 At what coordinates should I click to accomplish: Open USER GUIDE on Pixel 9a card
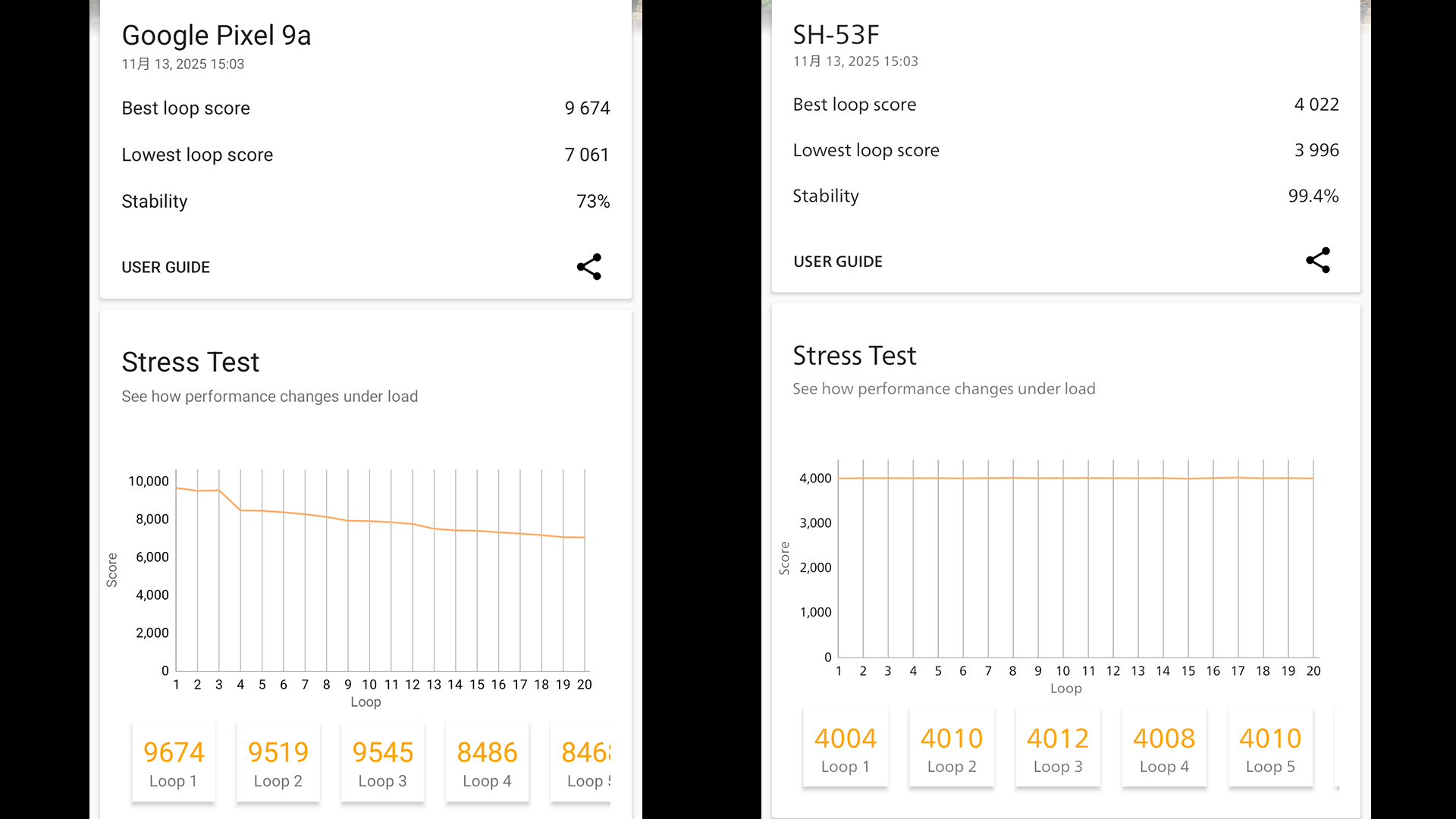click(165, 267)
